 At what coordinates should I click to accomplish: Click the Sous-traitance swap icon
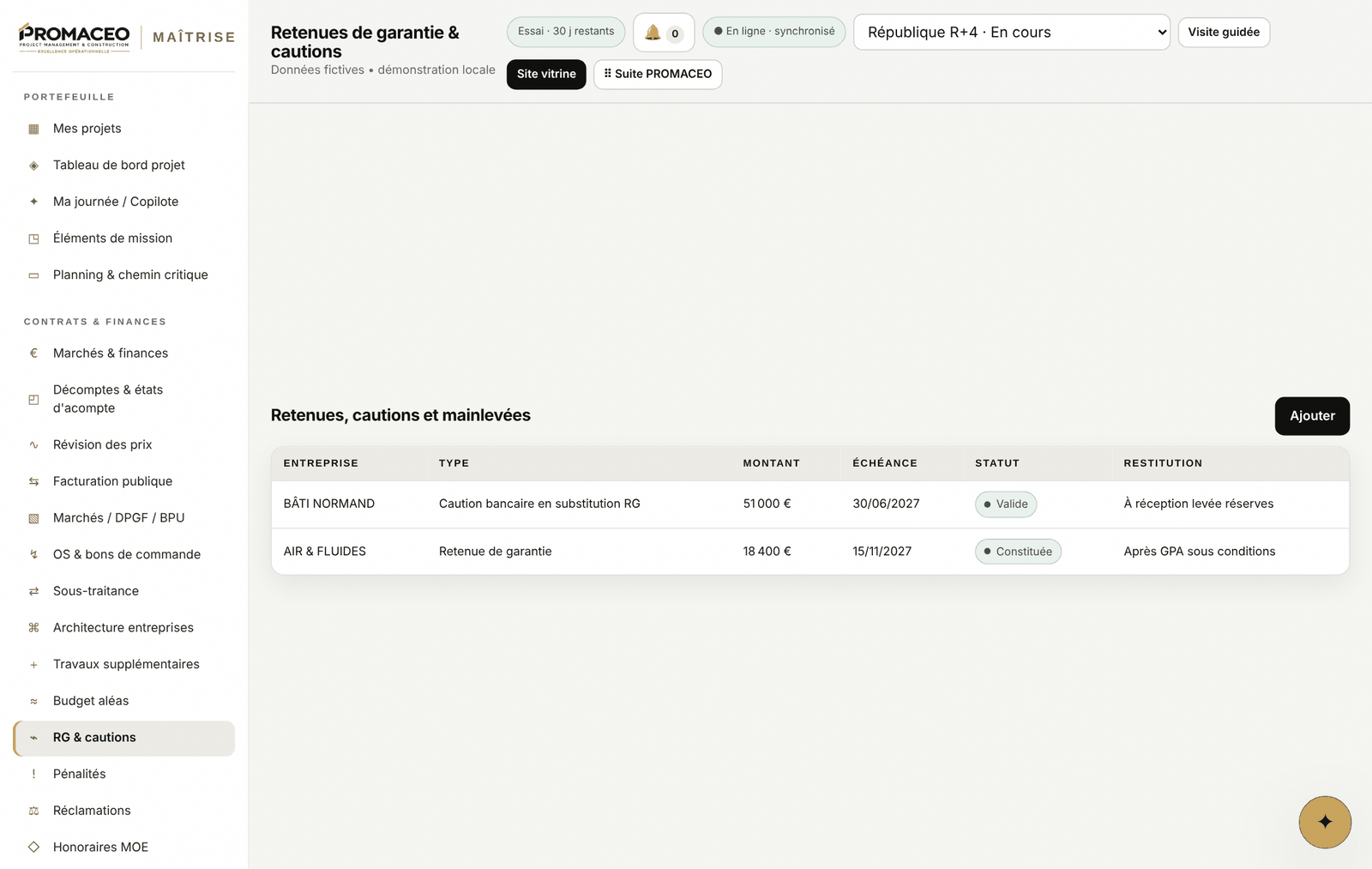point(33,591)
